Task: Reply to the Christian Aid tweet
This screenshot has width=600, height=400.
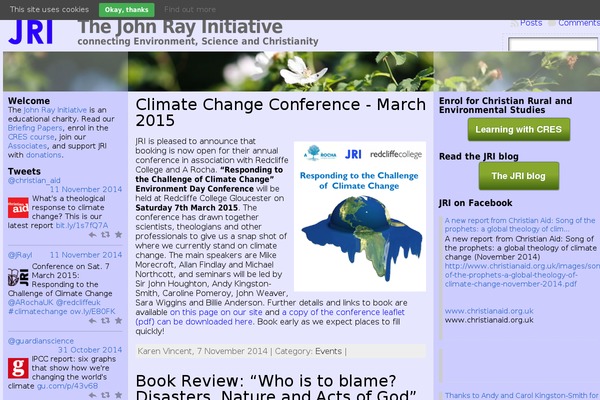Action: (93, 235)
